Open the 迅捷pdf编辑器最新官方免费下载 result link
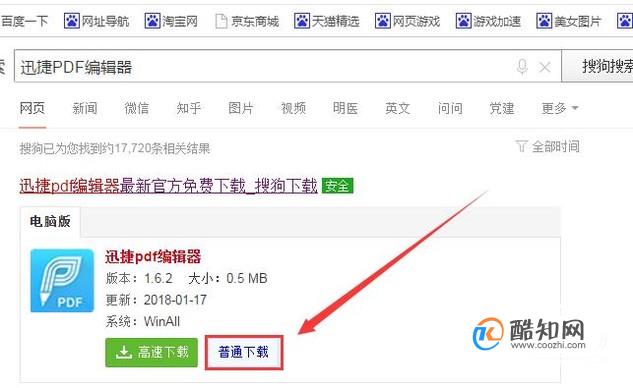 [x=168, y=186]
